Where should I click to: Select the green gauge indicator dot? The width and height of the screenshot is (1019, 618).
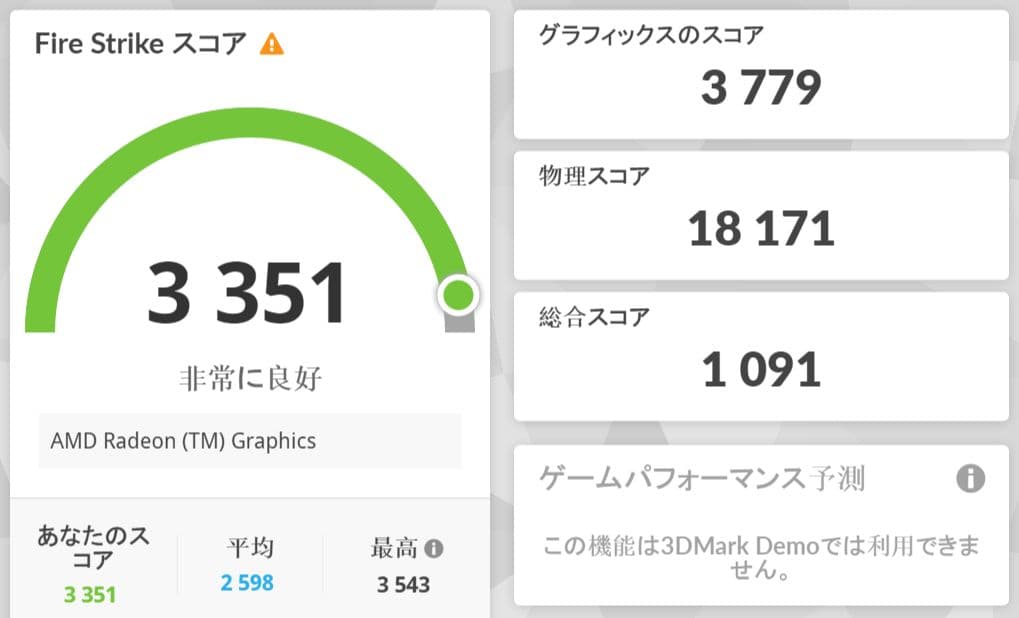click(459, 293)
